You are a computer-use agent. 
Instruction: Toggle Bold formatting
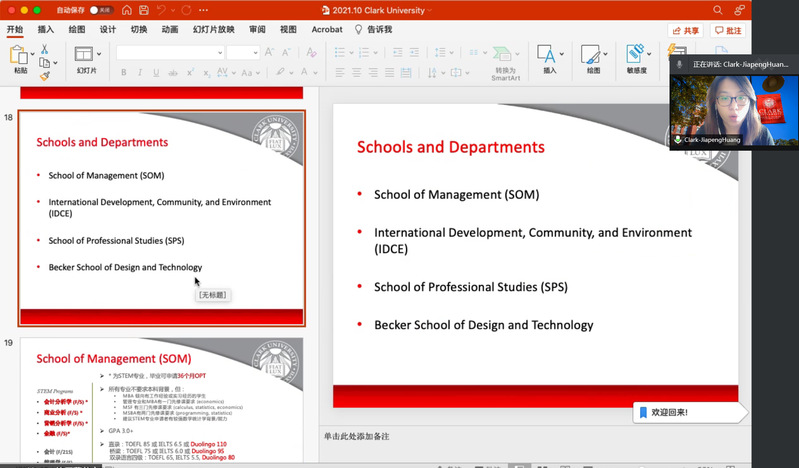pos(124,72)
